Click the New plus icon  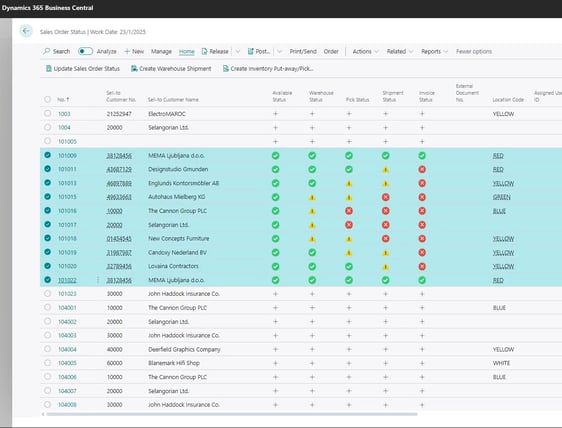tap(127, 51)
